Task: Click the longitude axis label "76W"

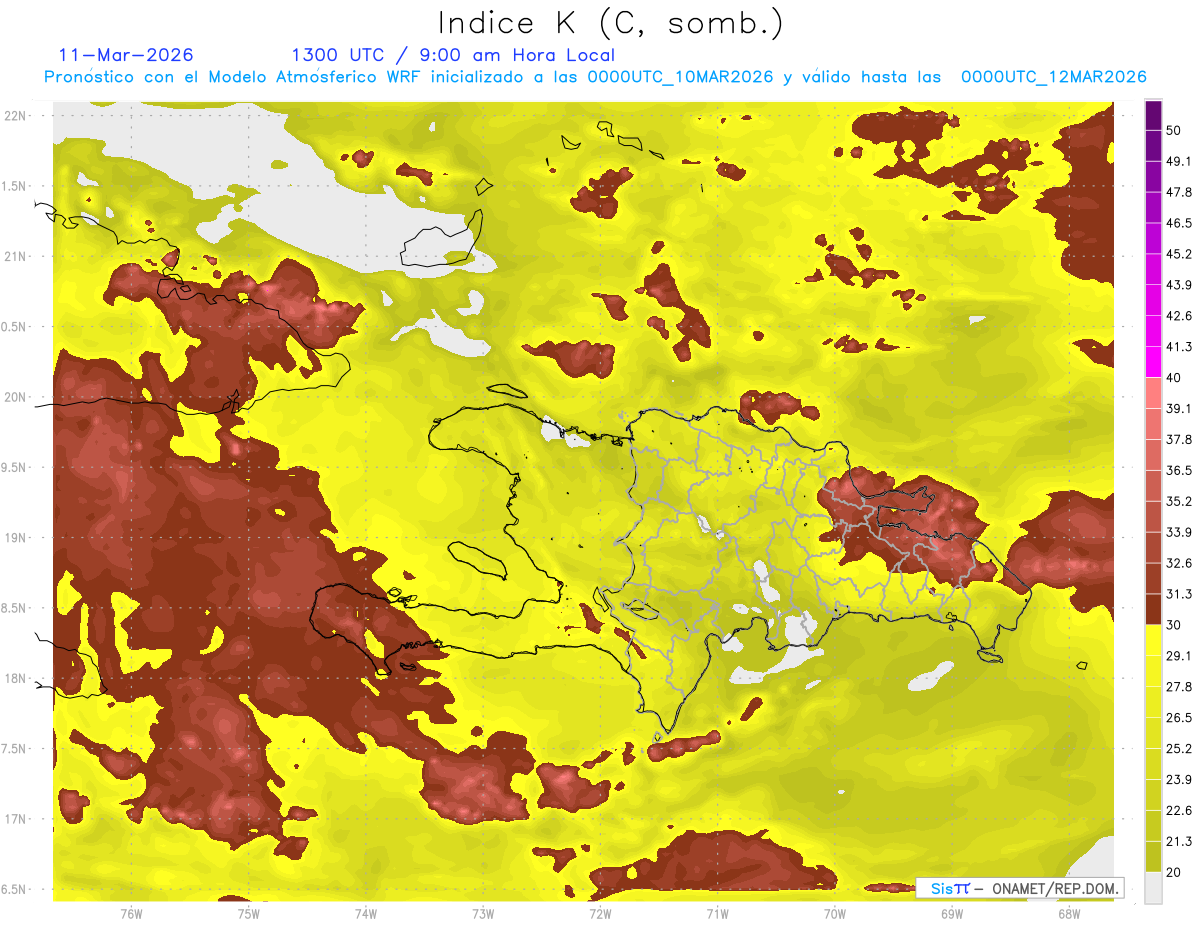Action: click(131, 913)
